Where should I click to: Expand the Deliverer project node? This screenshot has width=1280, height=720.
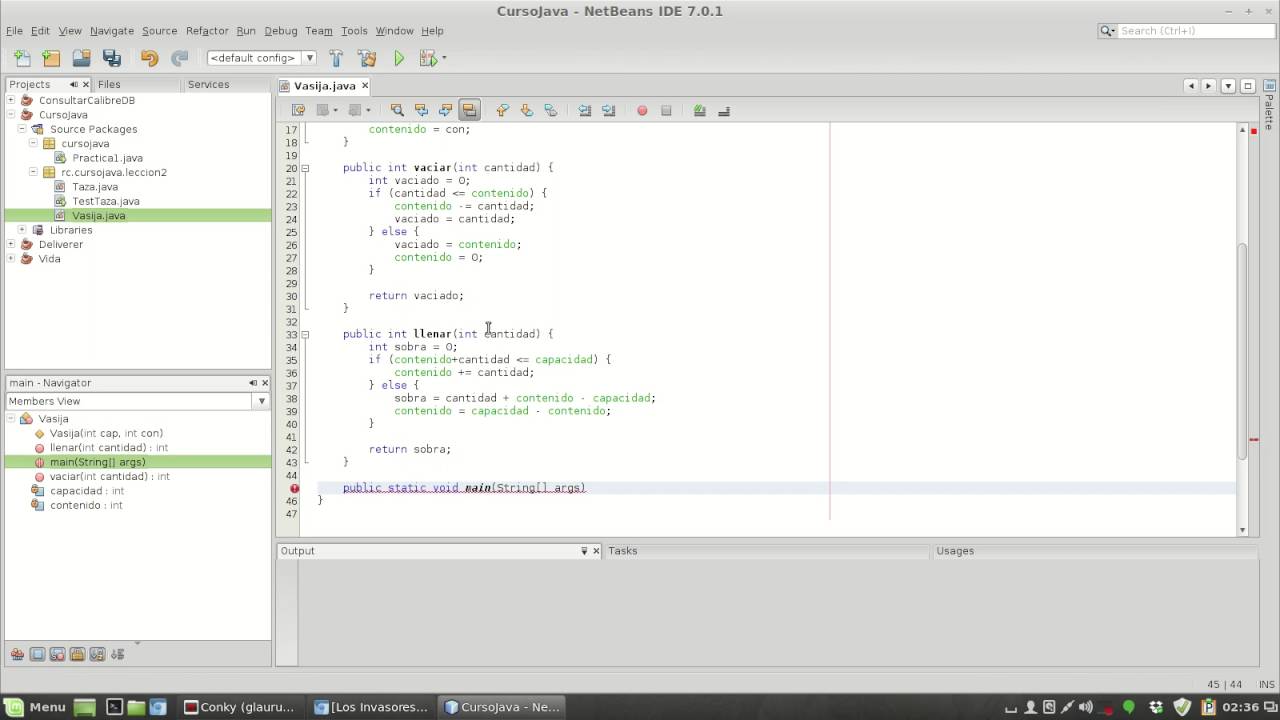[x=12, y=244]
